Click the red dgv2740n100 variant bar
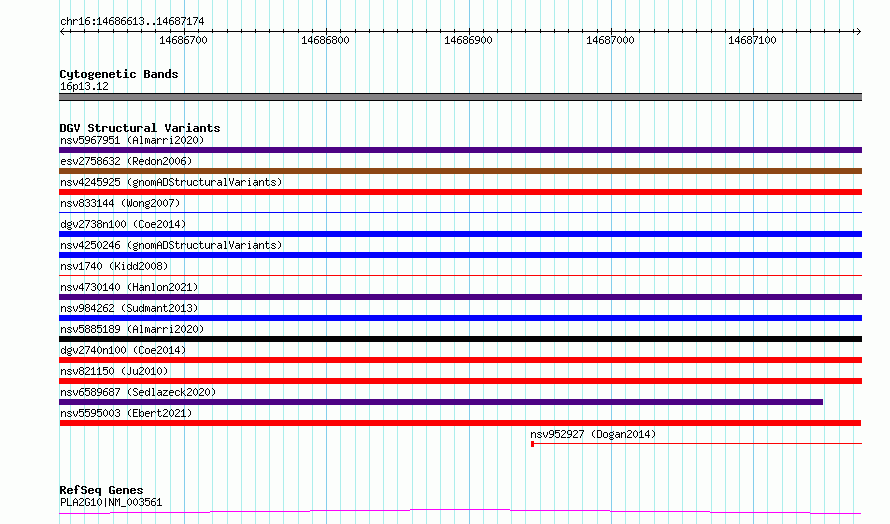 coord(460,360)
